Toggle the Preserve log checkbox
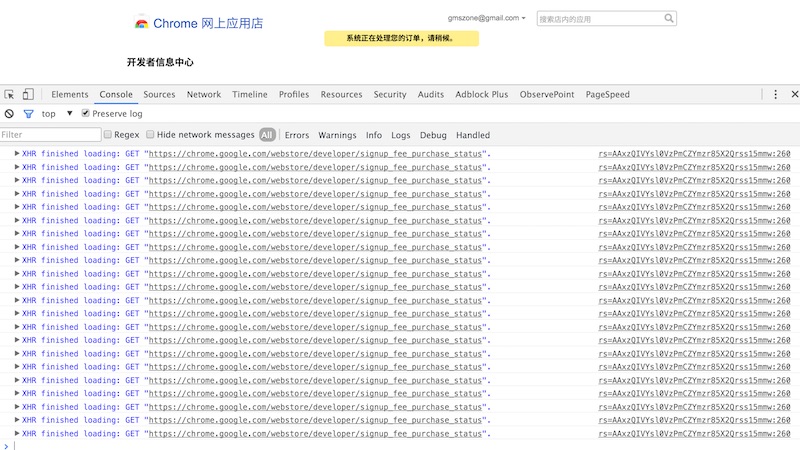 (86, 114)
